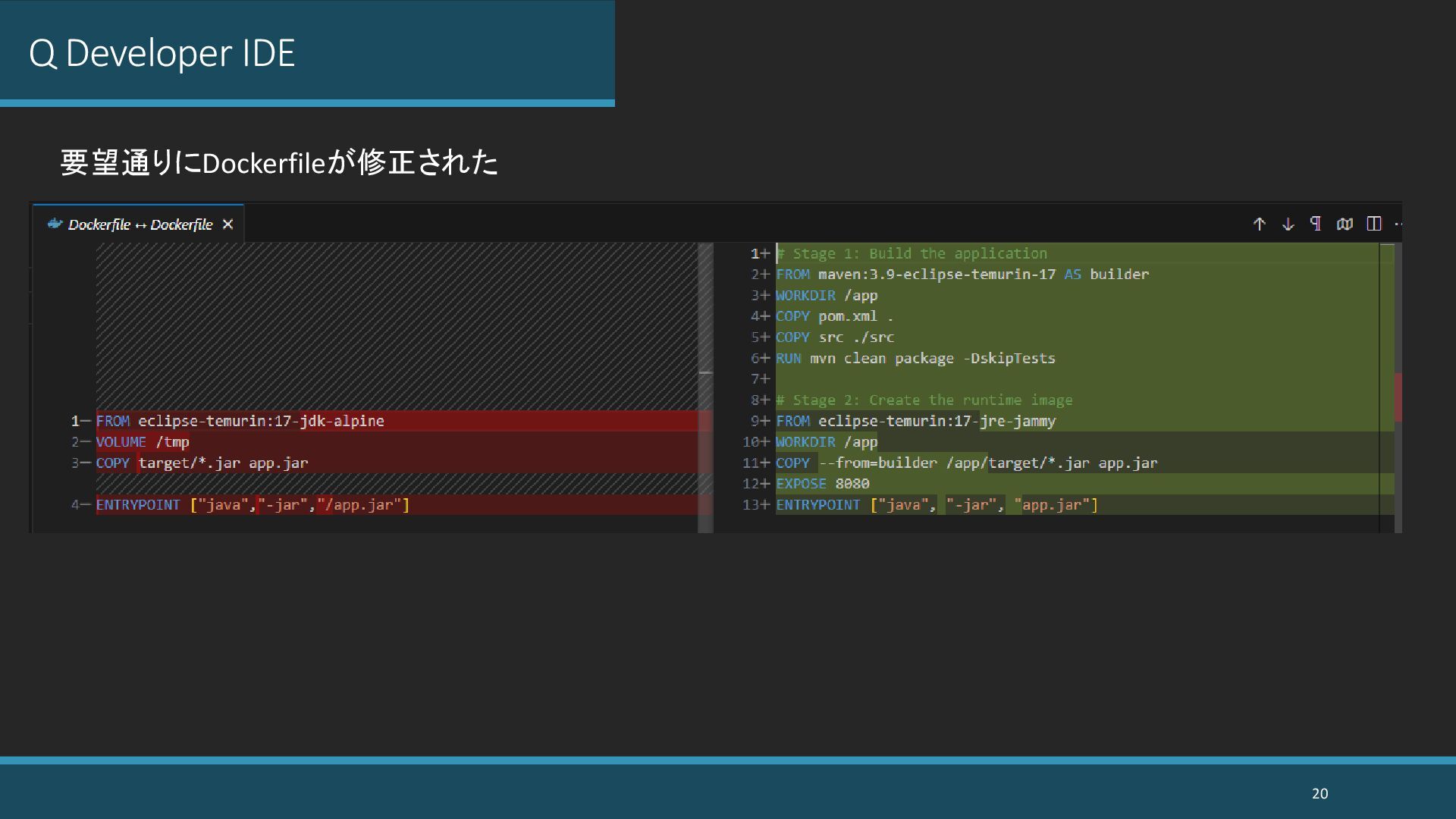Click the red marker in the overview ruler
1456x819 pixels.
pos(1398,397)
